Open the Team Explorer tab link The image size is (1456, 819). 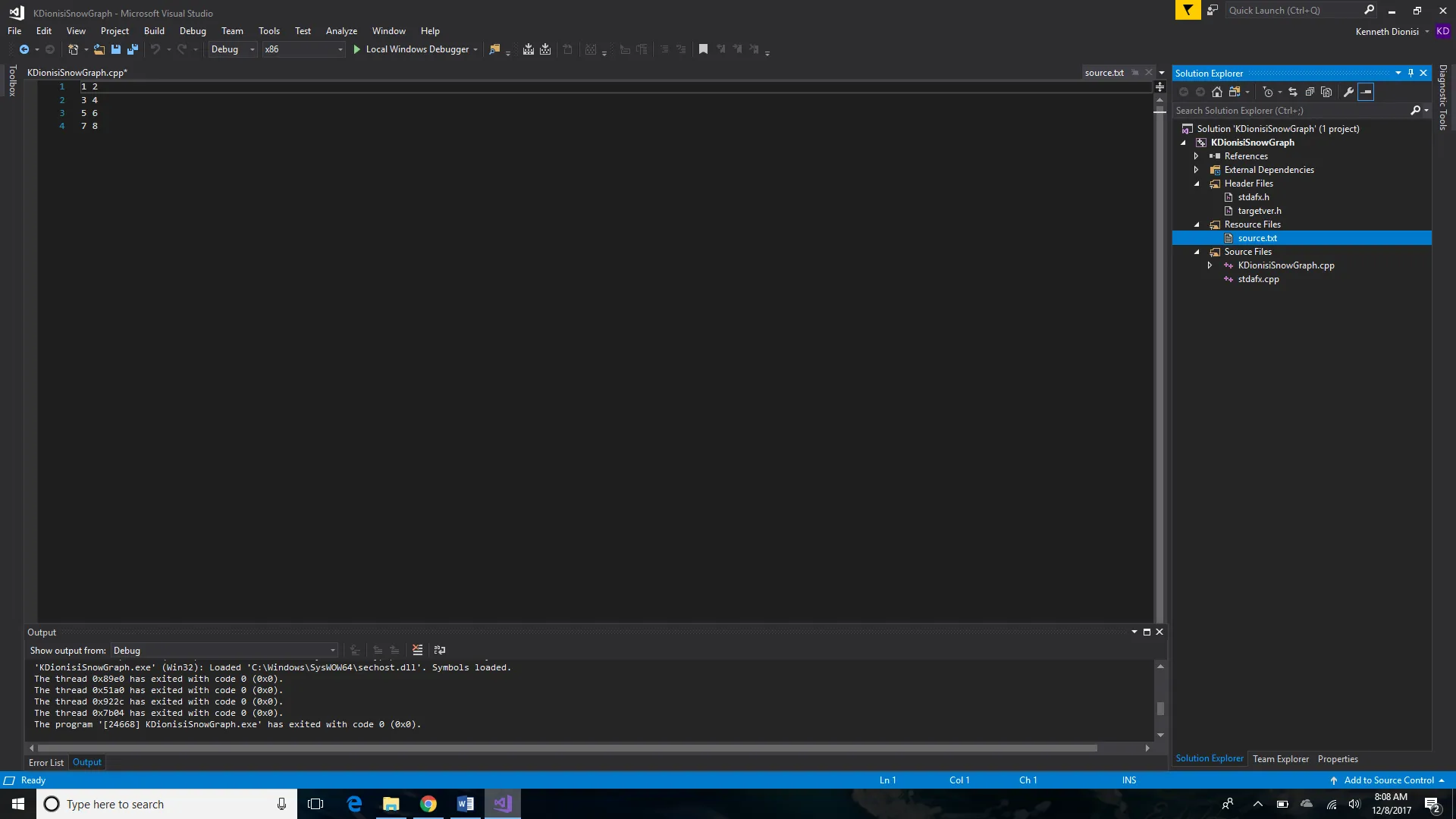(x=1280, y=758)
